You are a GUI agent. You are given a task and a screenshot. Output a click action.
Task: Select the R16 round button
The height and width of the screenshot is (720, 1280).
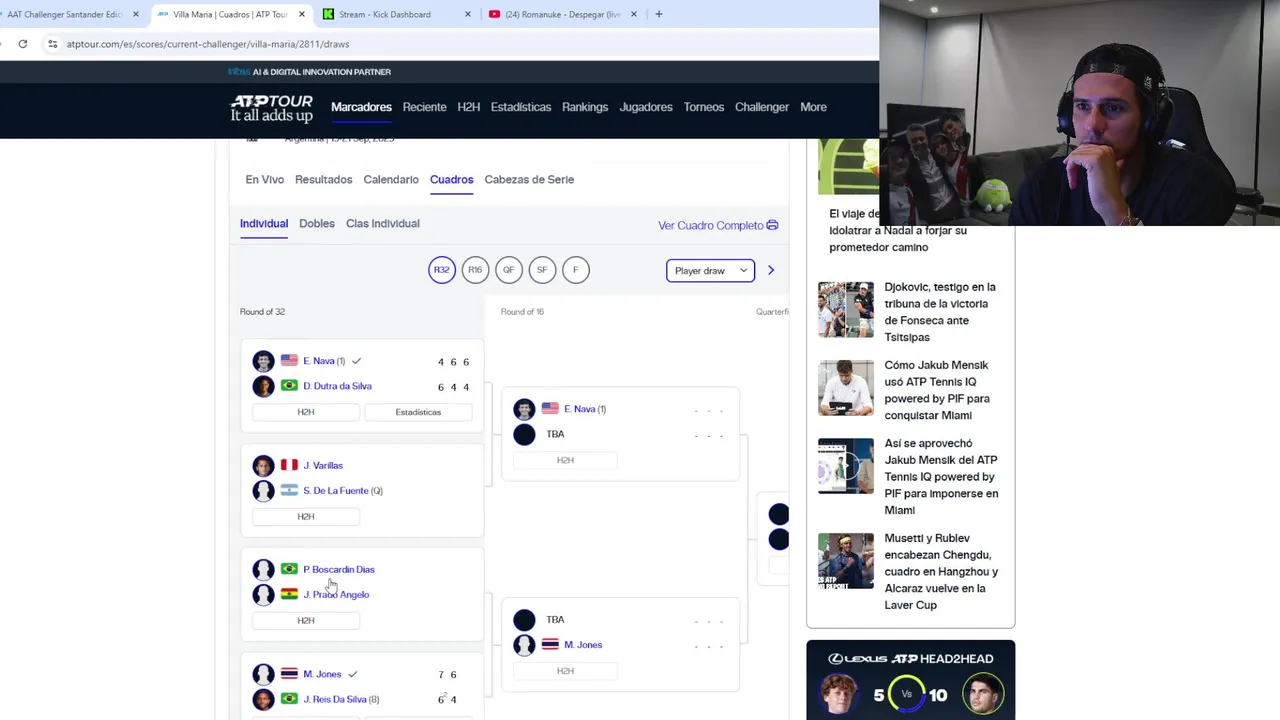pyautogui.click(x=475, y=270)
